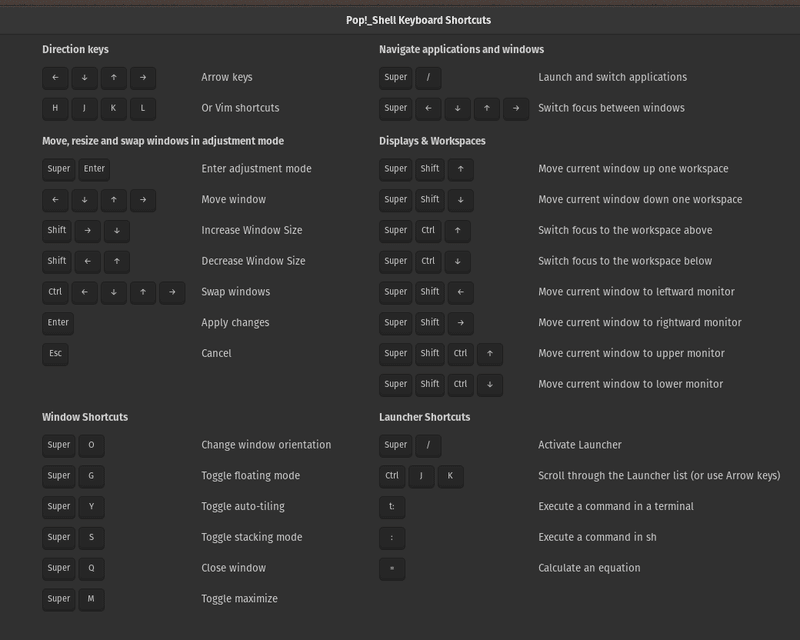
Task: Click the slash key beside Activate Launcher
Action: 428,445
